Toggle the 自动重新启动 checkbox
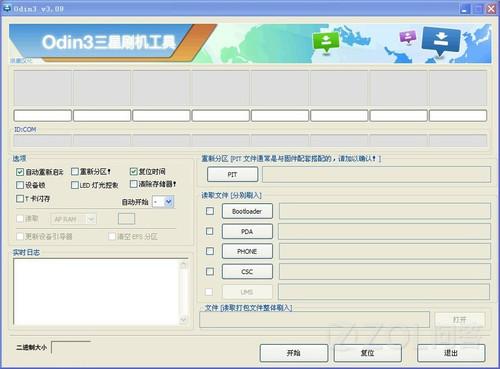500x369 pixels. coord(20,172)
